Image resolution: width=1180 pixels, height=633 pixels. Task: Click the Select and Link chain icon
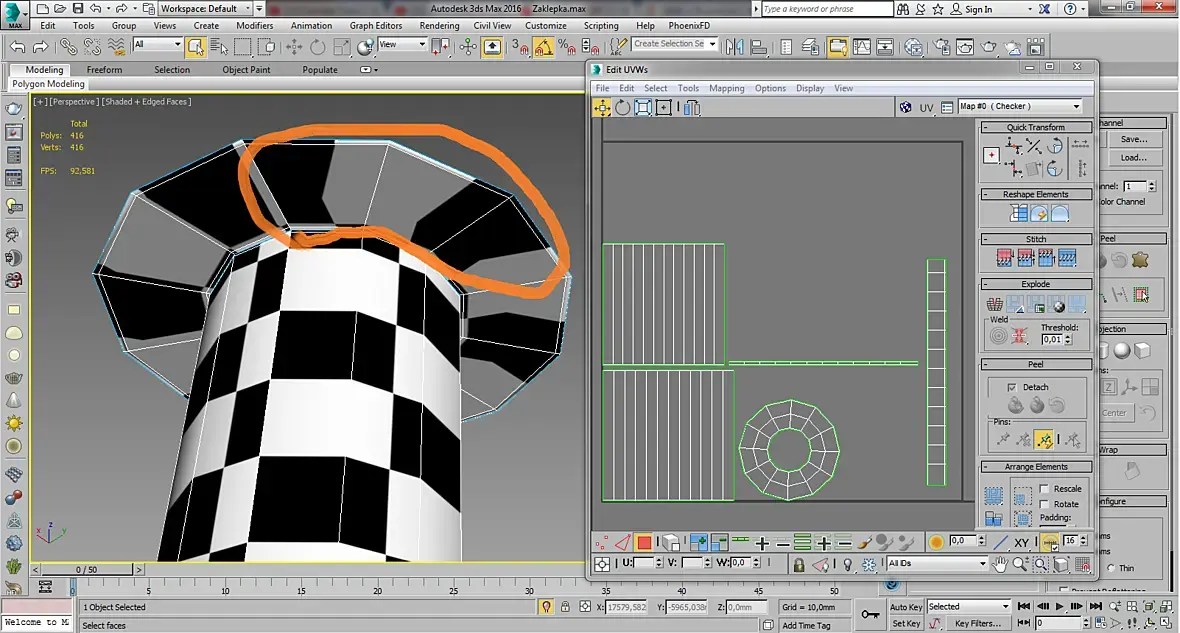point(68,47)
